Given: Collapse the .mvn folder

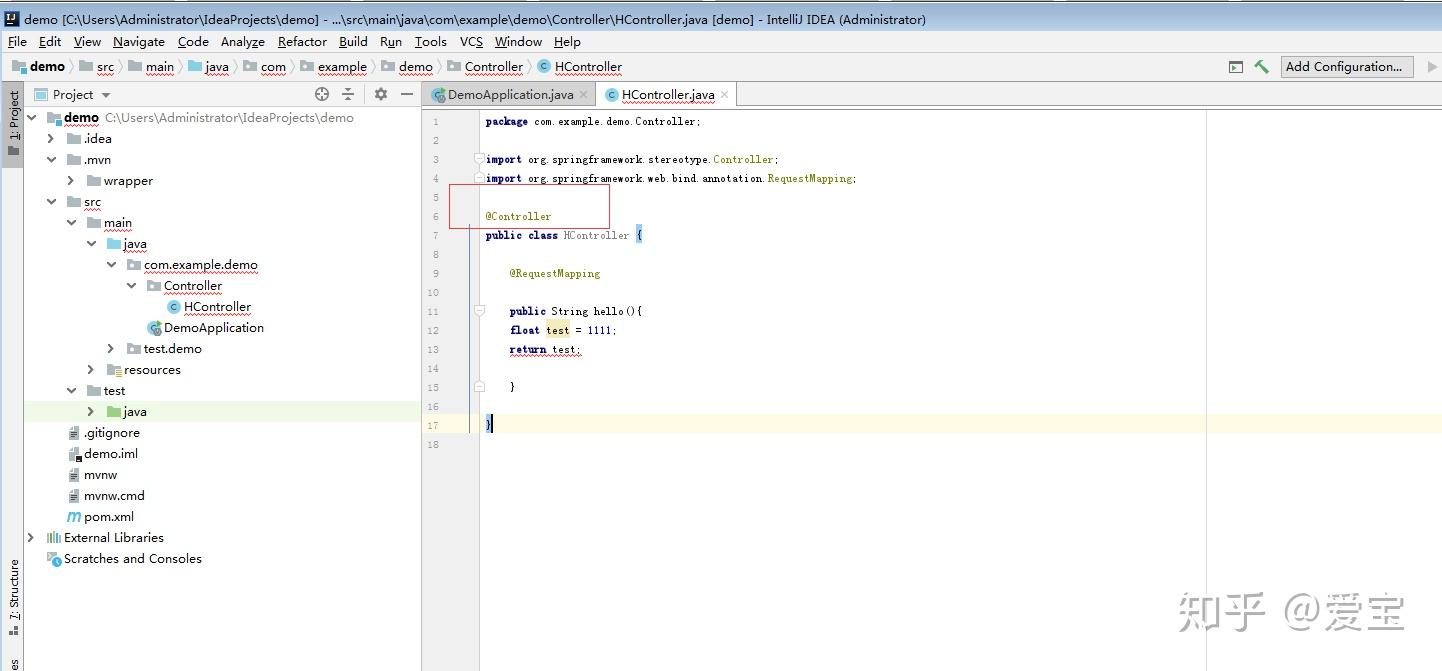Looking at the screenshot, I should pos(51,160).
